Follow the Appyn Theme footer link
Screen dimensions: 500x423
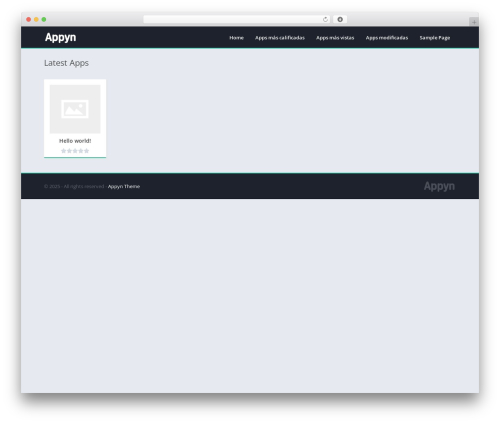[124, 186]
